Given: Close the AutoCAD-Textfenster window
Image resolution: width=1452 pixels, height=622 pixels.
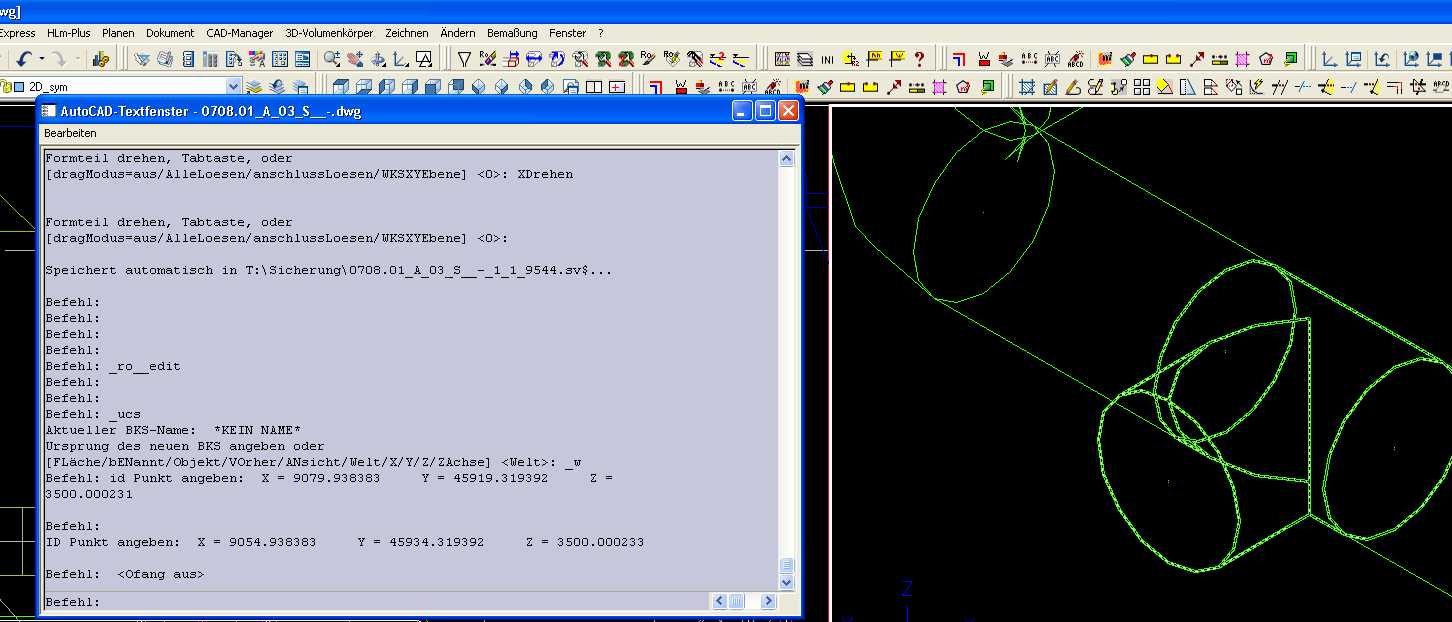Looking at the screenshot, I should [x=788, y=111].
